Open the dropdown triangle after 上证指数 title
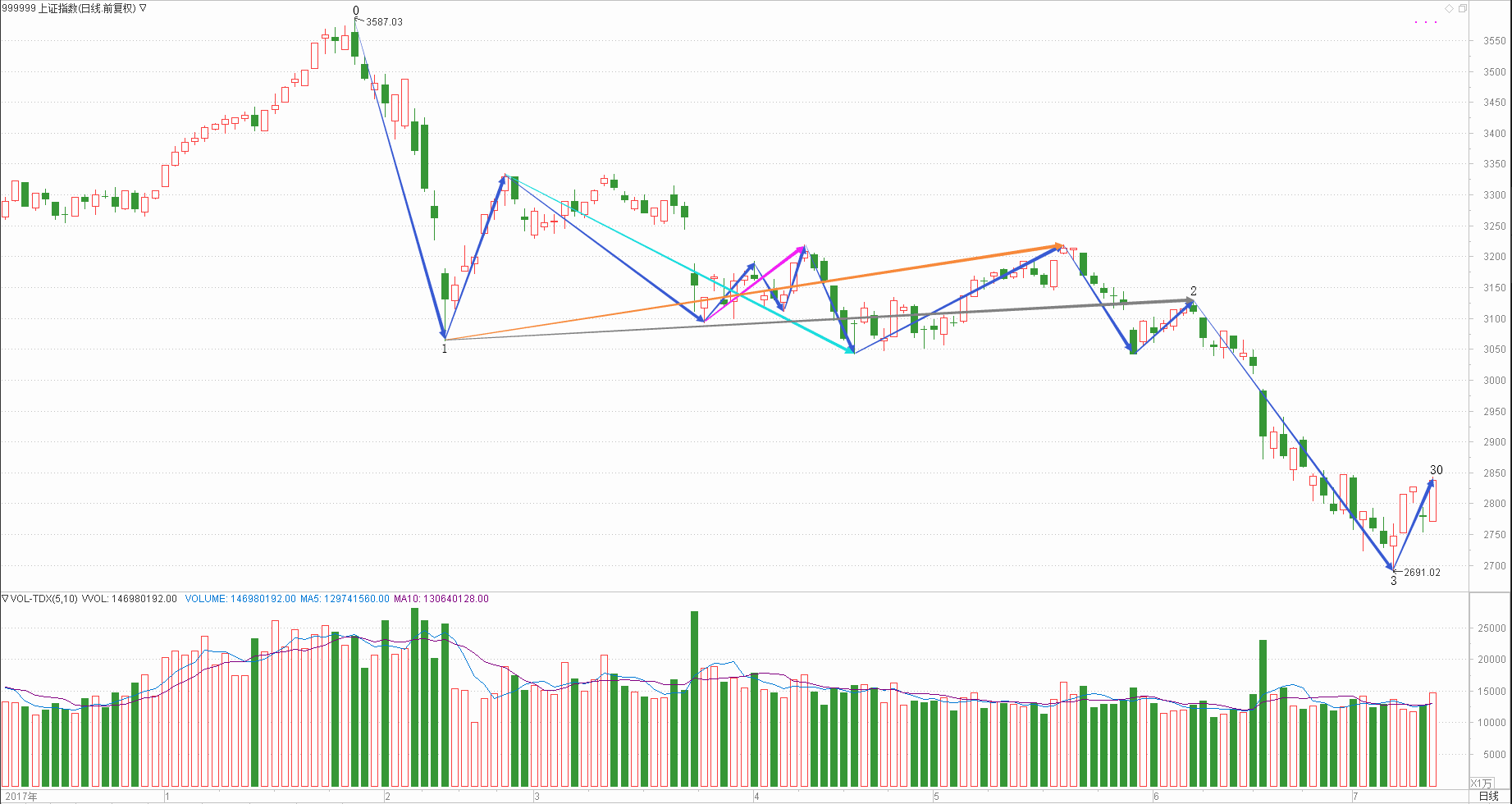The image size is (1512, 804). (143, 8)
